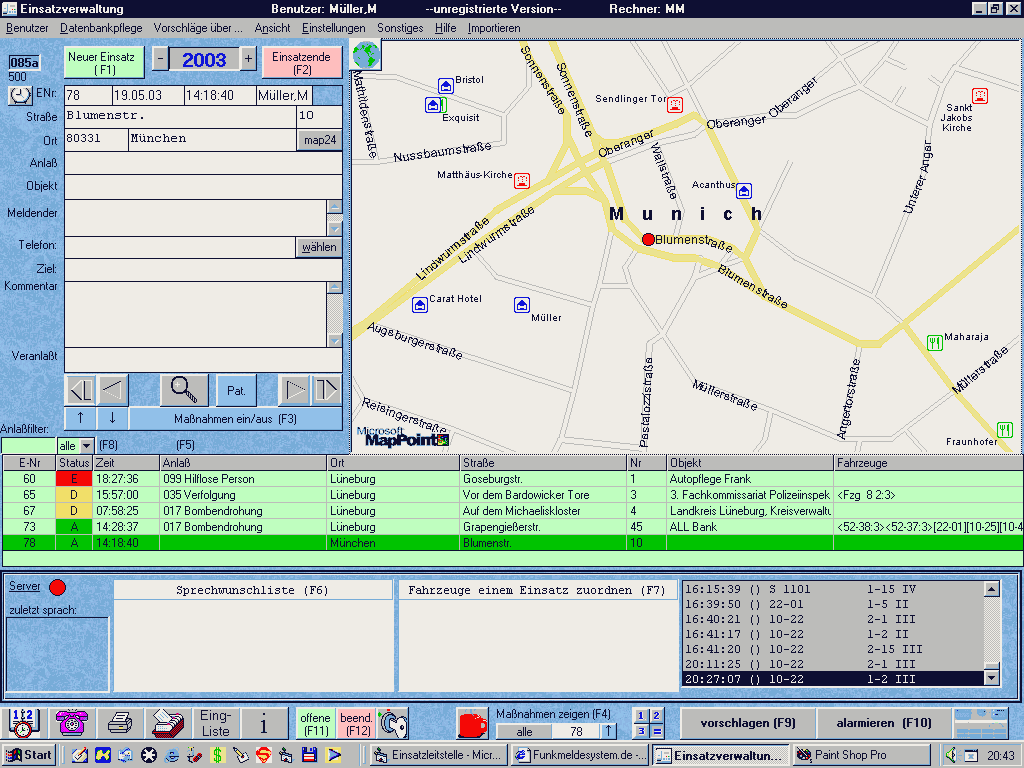Click the magnifying glass search button

(183, 390)
